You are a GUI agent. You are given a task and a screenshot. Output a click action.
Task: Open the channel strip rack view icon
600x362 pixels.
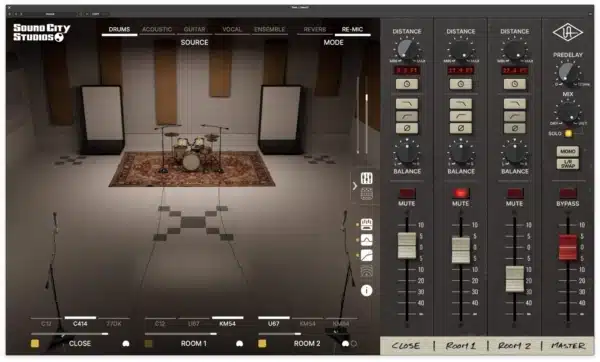point(367,194)
